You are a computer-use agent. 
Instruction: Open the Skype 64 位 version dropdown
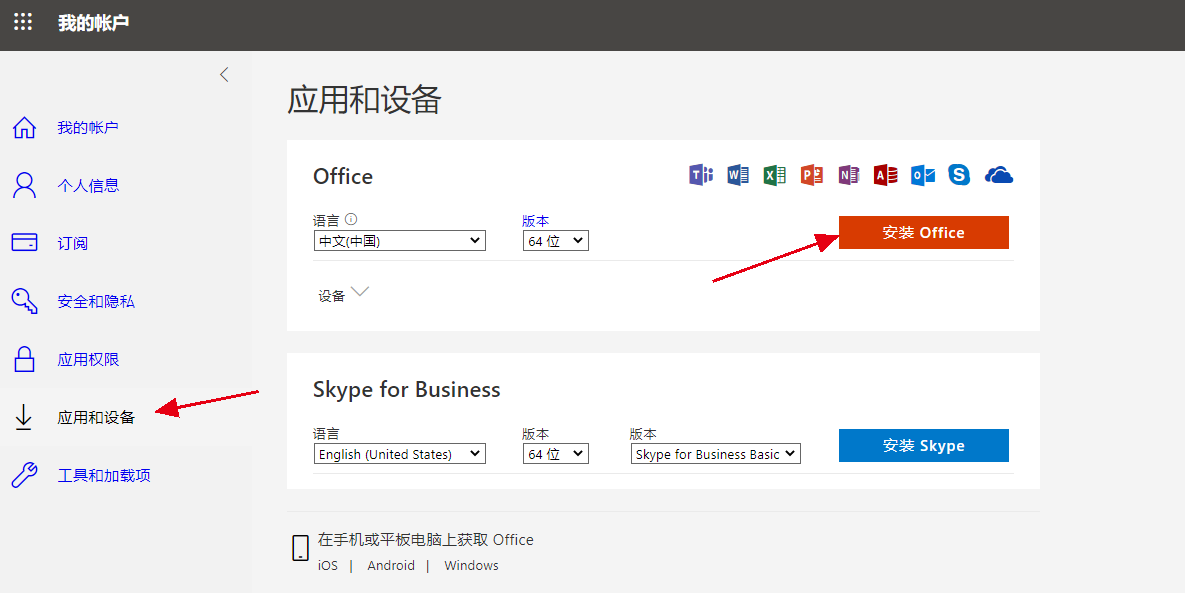point(555,454)
